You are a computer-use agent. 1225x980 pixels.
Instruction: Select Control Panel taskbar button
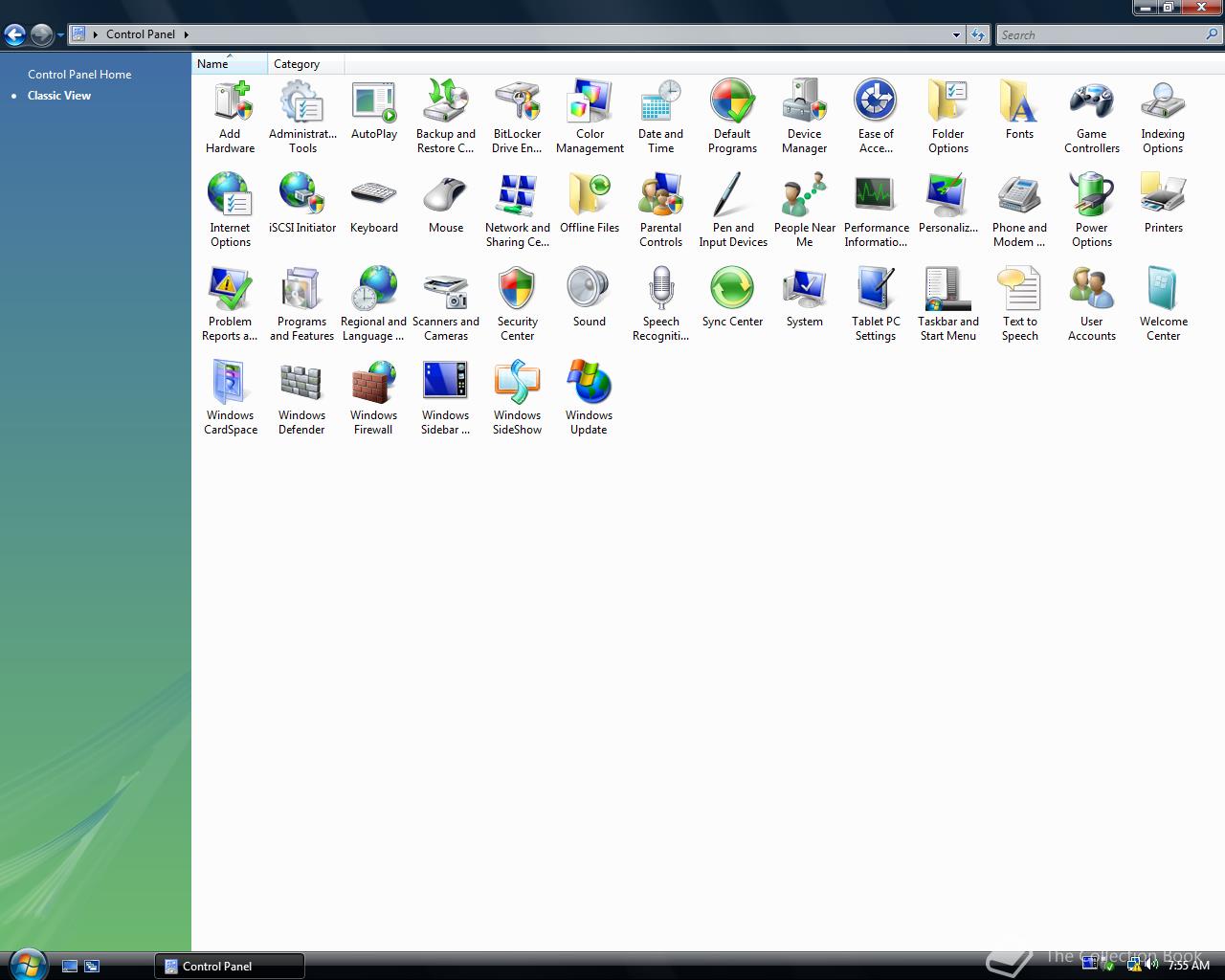[230, 966]
